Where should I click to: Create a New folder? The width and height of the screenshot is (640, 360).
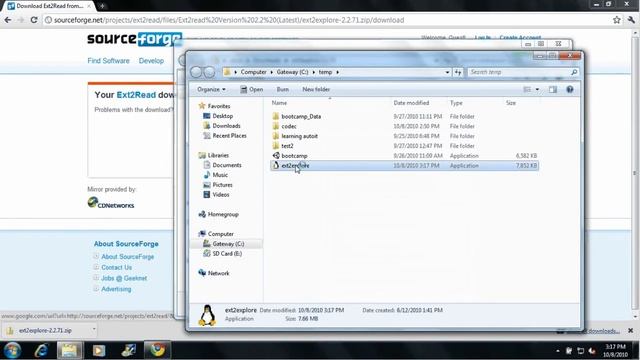pos(316,89)
